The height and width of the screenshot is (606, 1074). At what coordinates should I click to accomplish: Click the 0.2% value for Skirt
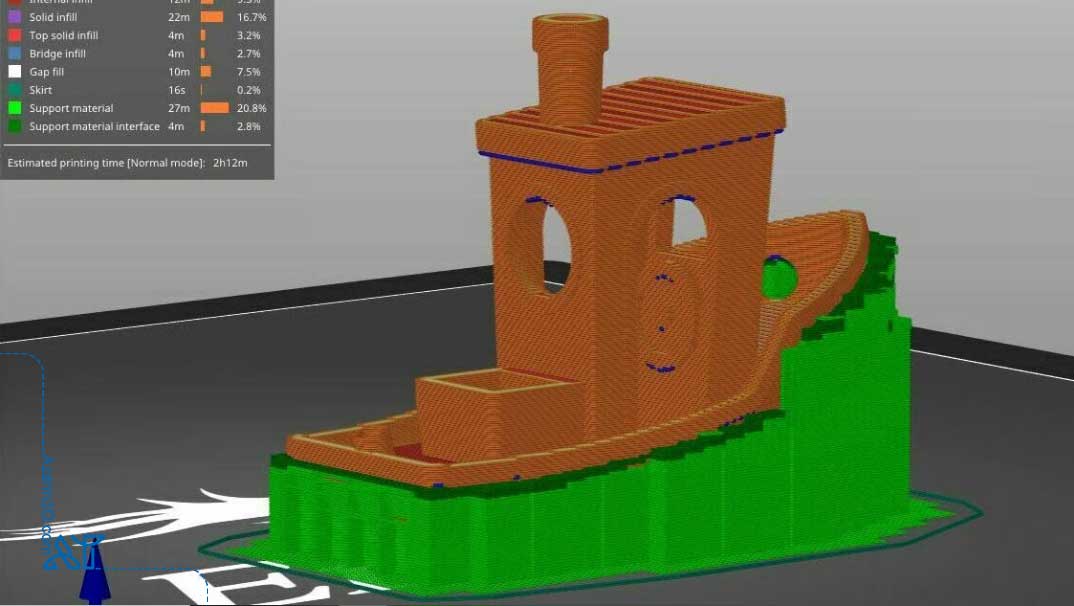click(x=249, y=90)
